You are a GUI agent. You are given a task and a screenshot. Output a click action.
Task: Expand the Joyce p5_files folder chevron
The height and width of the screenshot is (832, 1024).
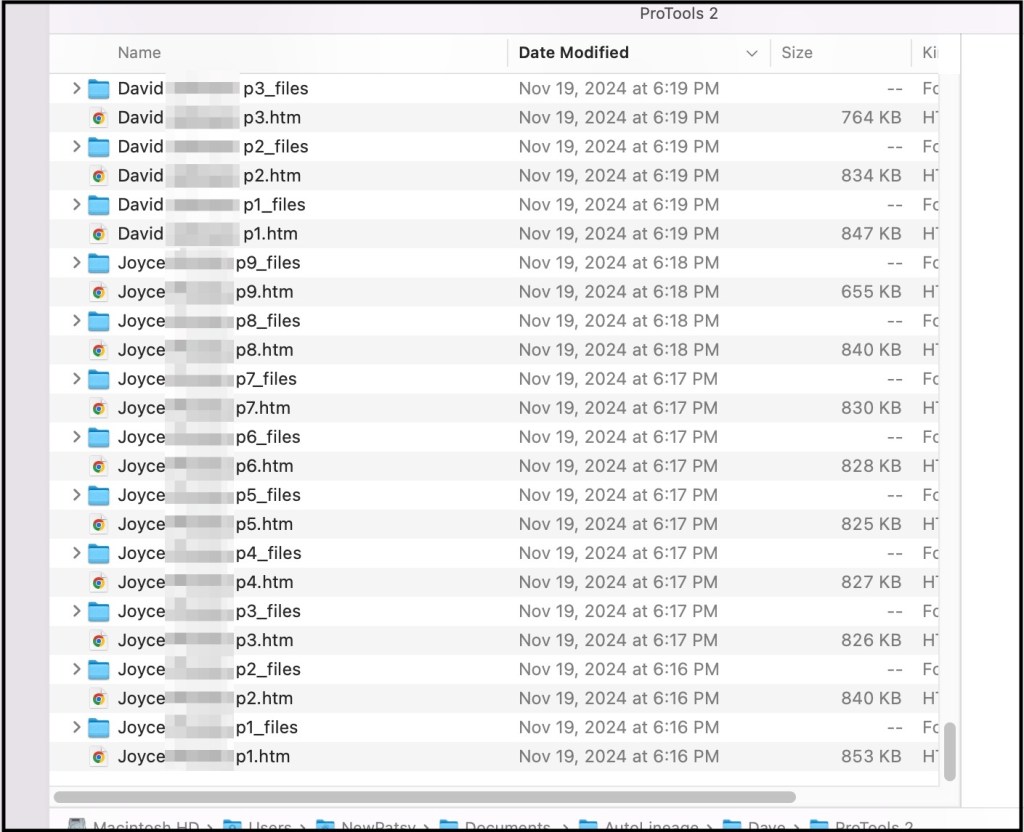click(x=76, y=495)
